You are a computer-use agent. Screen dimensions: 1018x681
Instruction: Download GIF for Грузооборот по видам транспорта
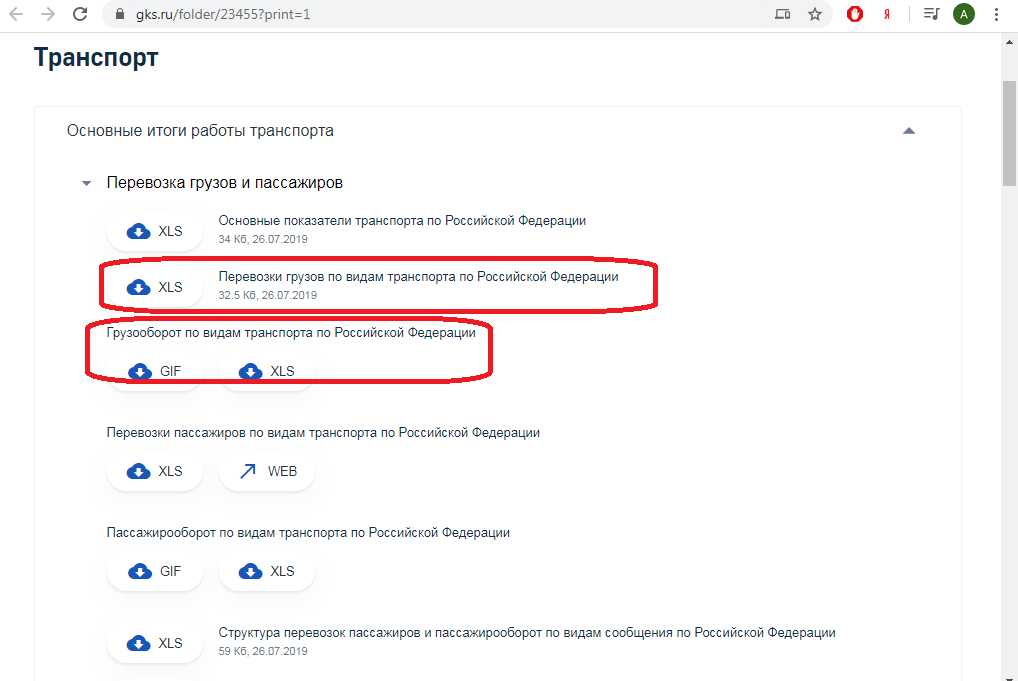click(155, 371)
